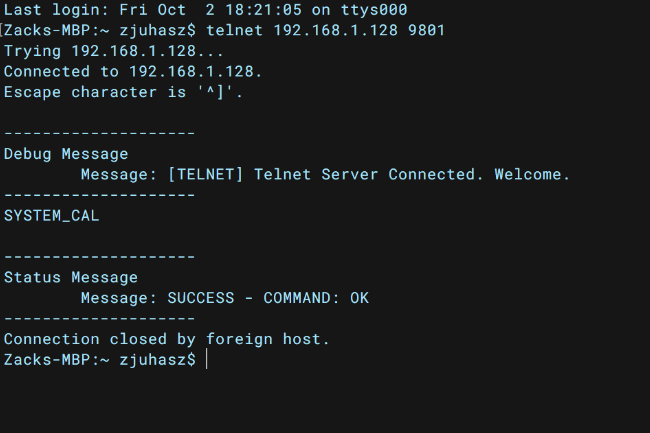Viewport: 650px width, 433px height.
Task: Click the dashed separator below the status message
Action: click(x=99, y=319)
